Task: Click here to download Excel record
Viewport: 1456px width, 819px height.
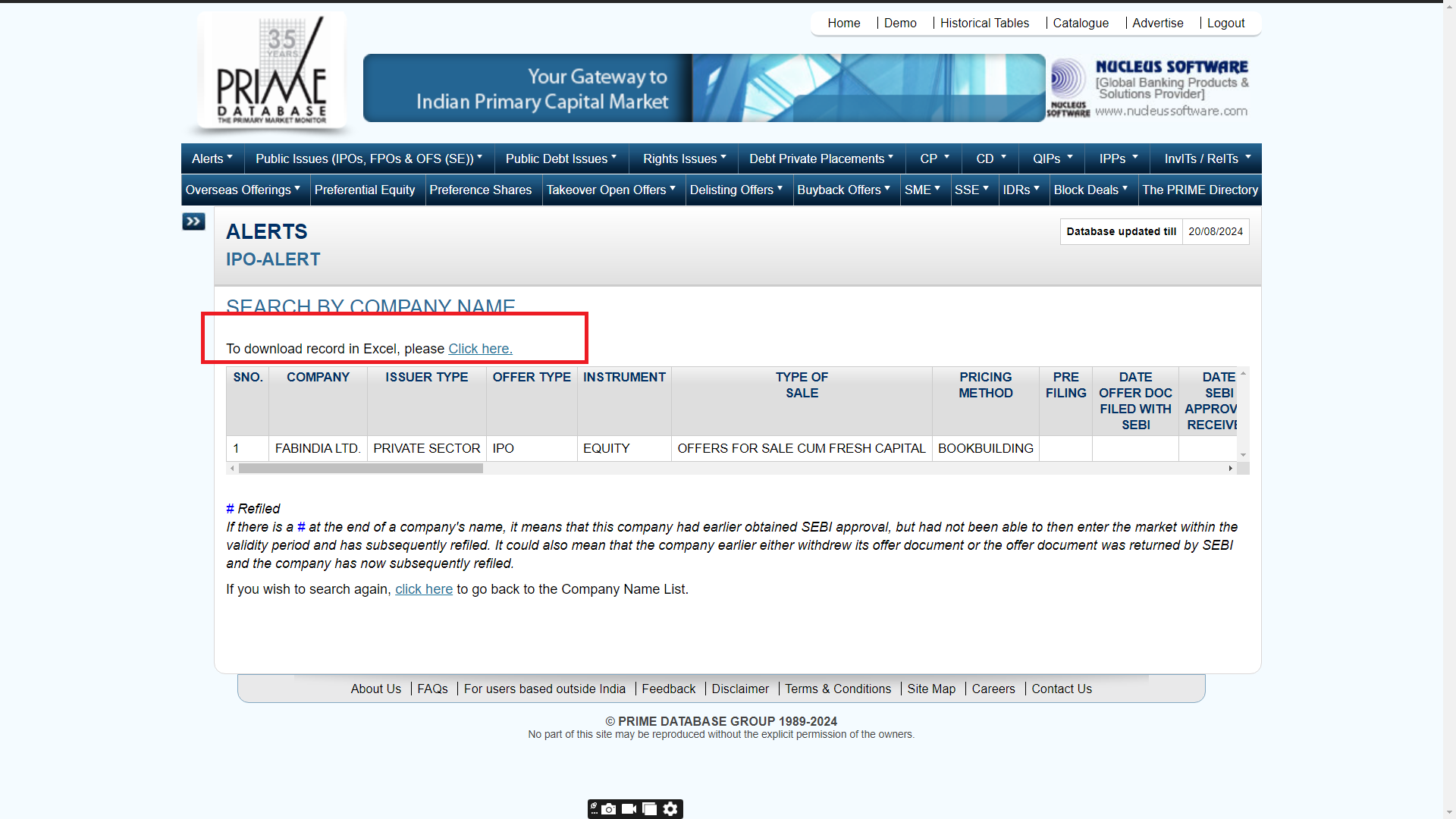Action: click(480, 349)
